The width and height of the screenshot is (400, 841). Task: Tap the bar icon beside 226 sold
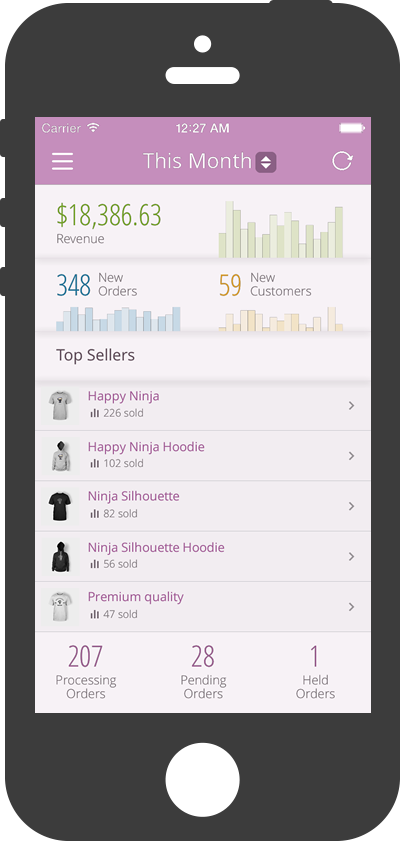tap(94, 414)
